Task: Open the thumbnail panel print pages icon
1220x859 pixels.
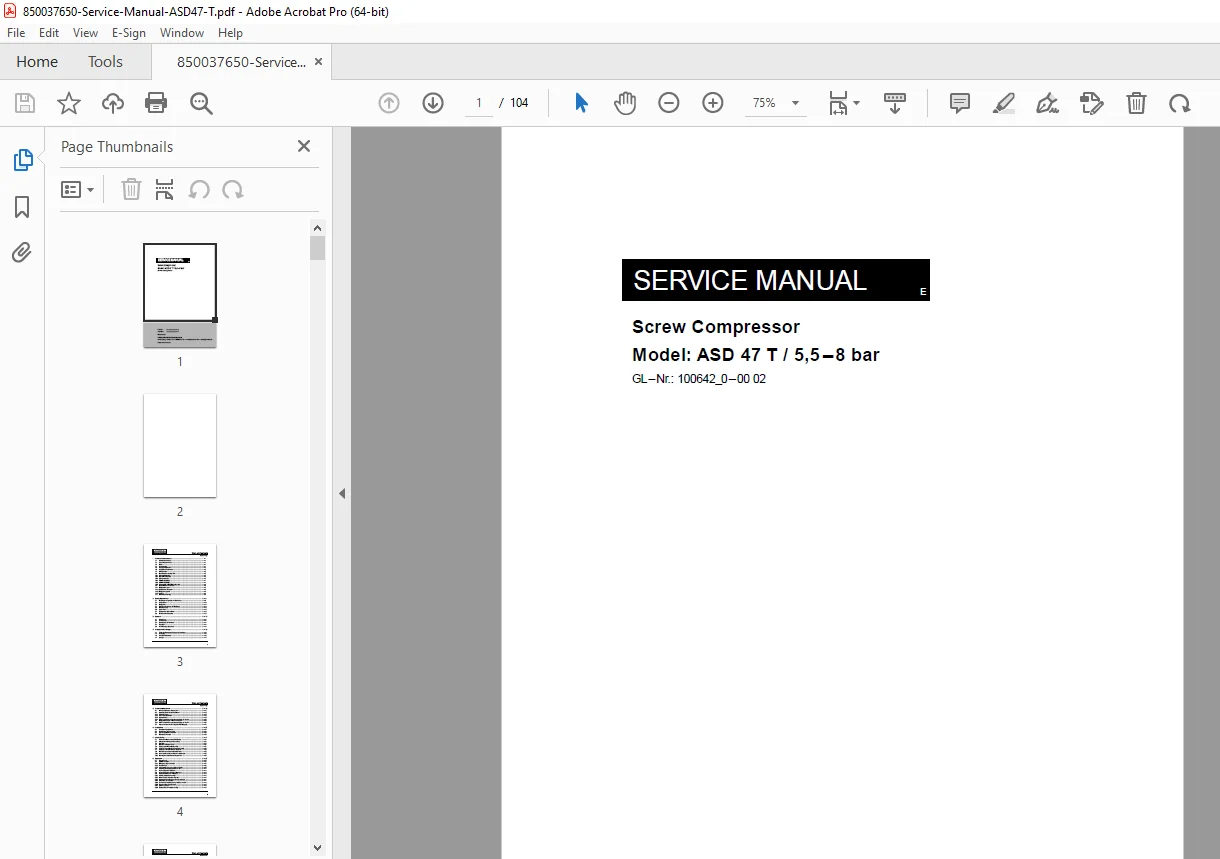Action: 165,190
